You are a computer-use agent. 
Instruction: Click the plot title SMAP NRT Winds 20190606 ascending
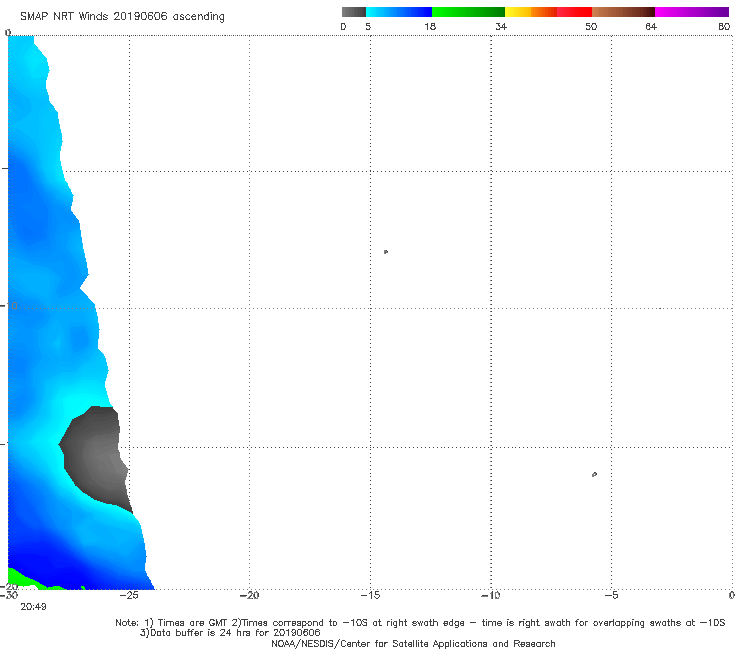click(x=122, y=16)
